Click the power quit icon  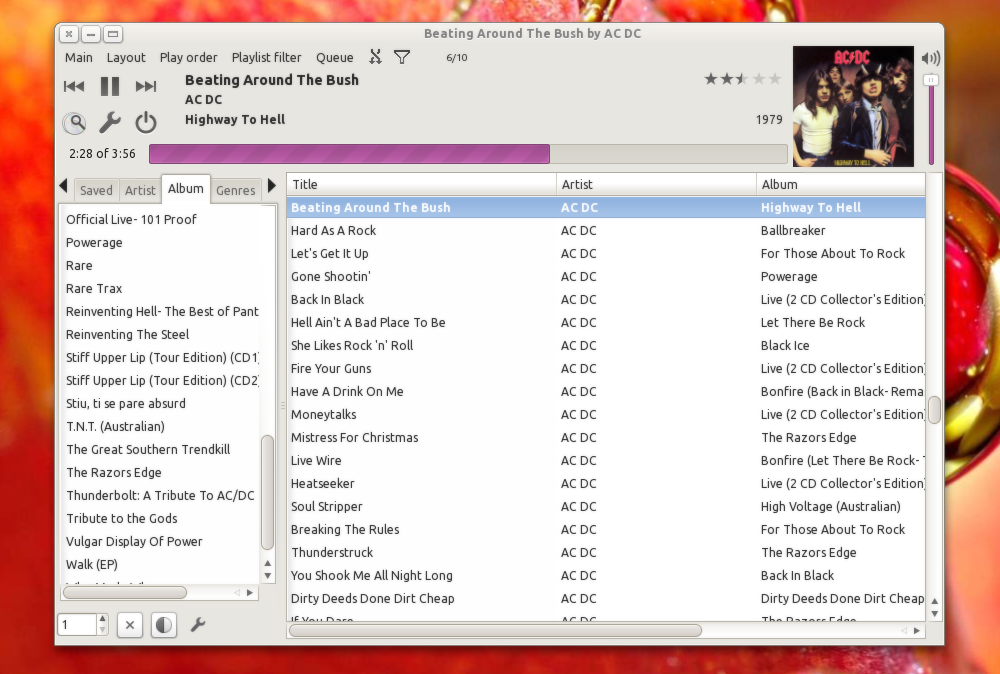click(x=146, y=122)
